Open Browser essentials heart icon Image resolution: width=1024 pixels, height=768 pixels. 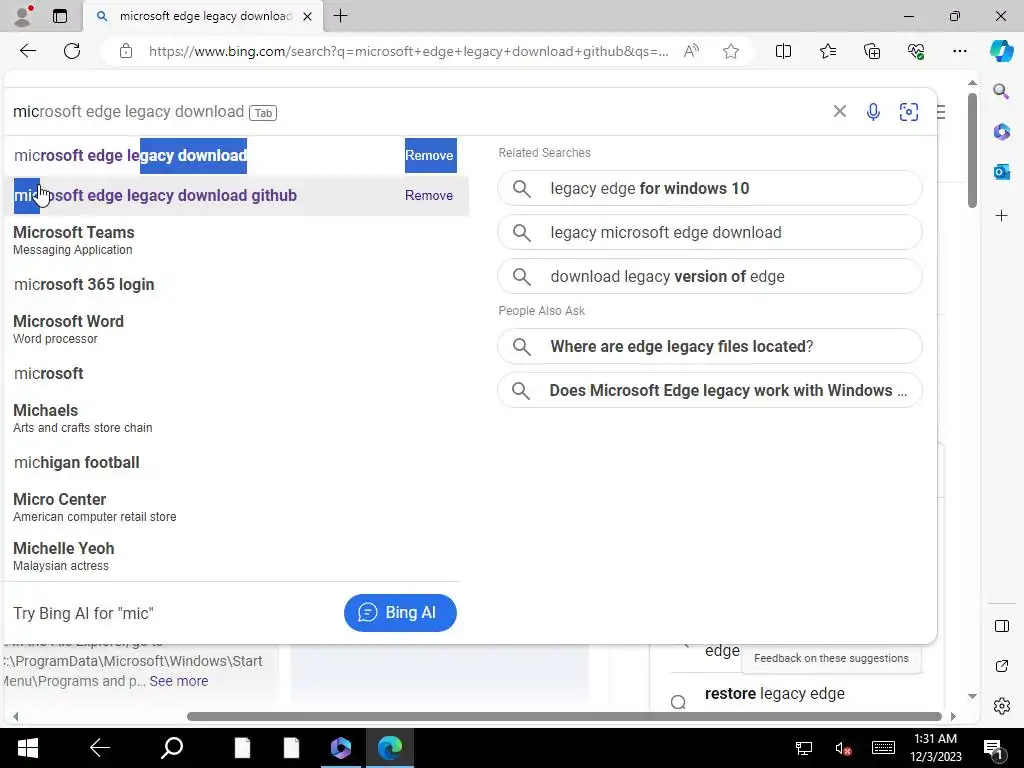click(916, 51)
